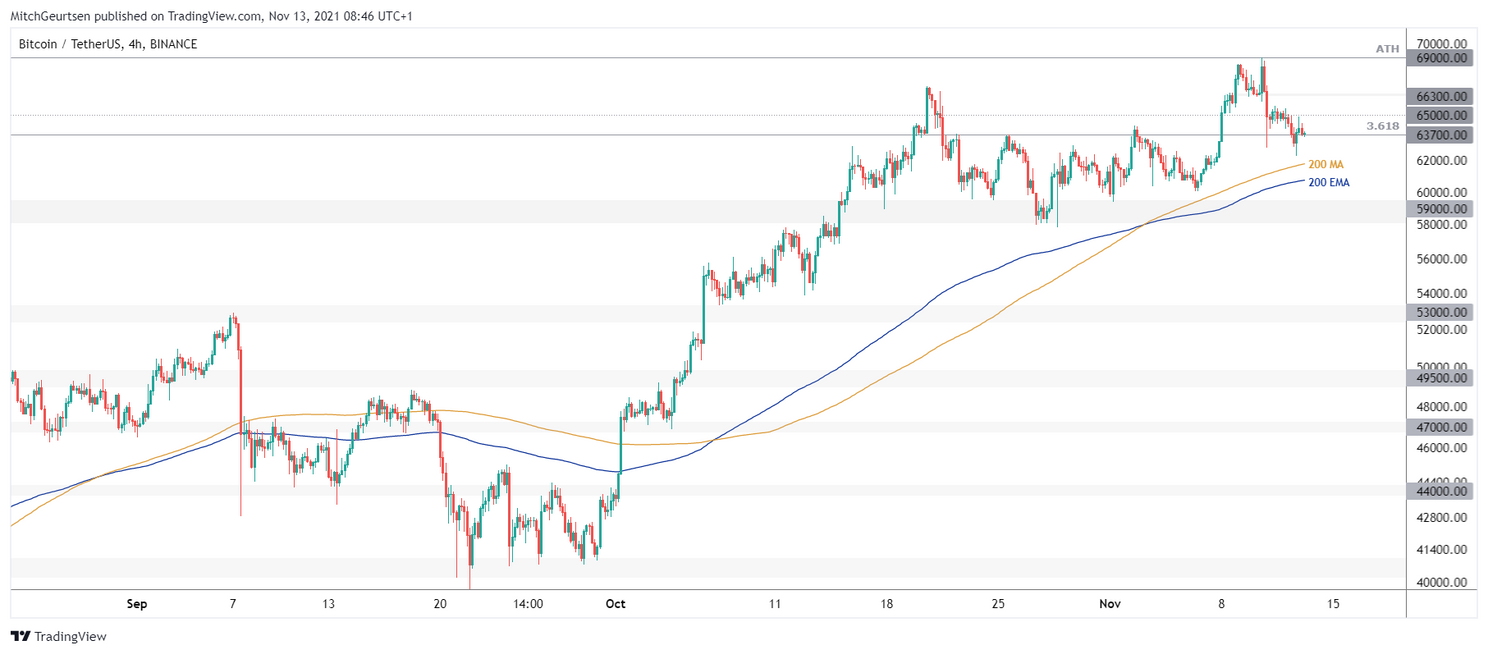Screen dimensions: 1488x654
Task: Click the 7 date after Sep
Action: click(233, 604)
